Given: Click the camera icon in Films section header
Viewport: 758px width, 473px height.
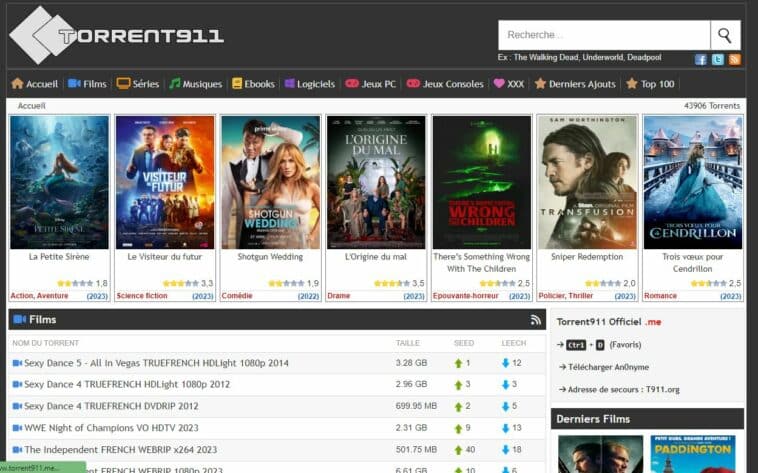Looking at the screenshot, I should tap(20, 319).
